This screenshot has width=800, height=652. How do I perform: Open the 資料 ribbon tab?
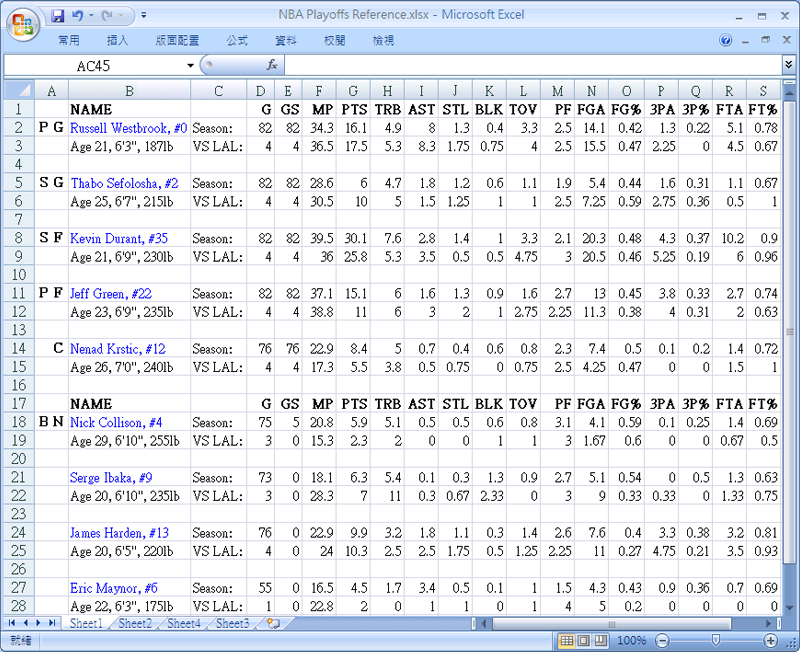click(x=286, y=40)
